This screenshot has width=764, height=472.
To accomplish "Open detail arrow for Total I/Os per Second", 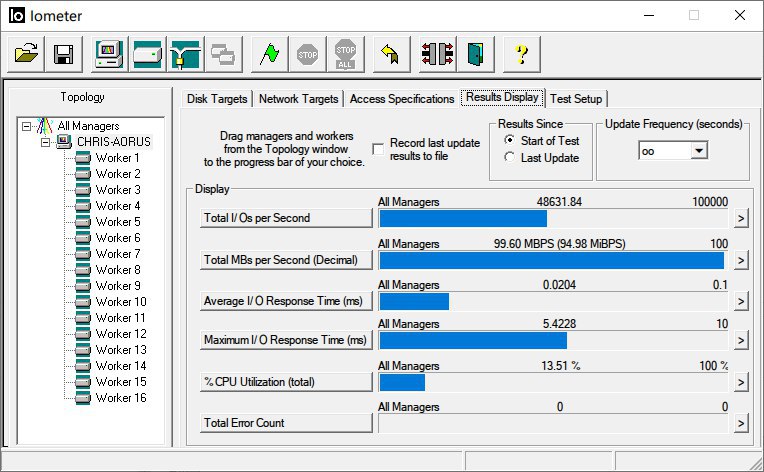I will pos(741,218).
